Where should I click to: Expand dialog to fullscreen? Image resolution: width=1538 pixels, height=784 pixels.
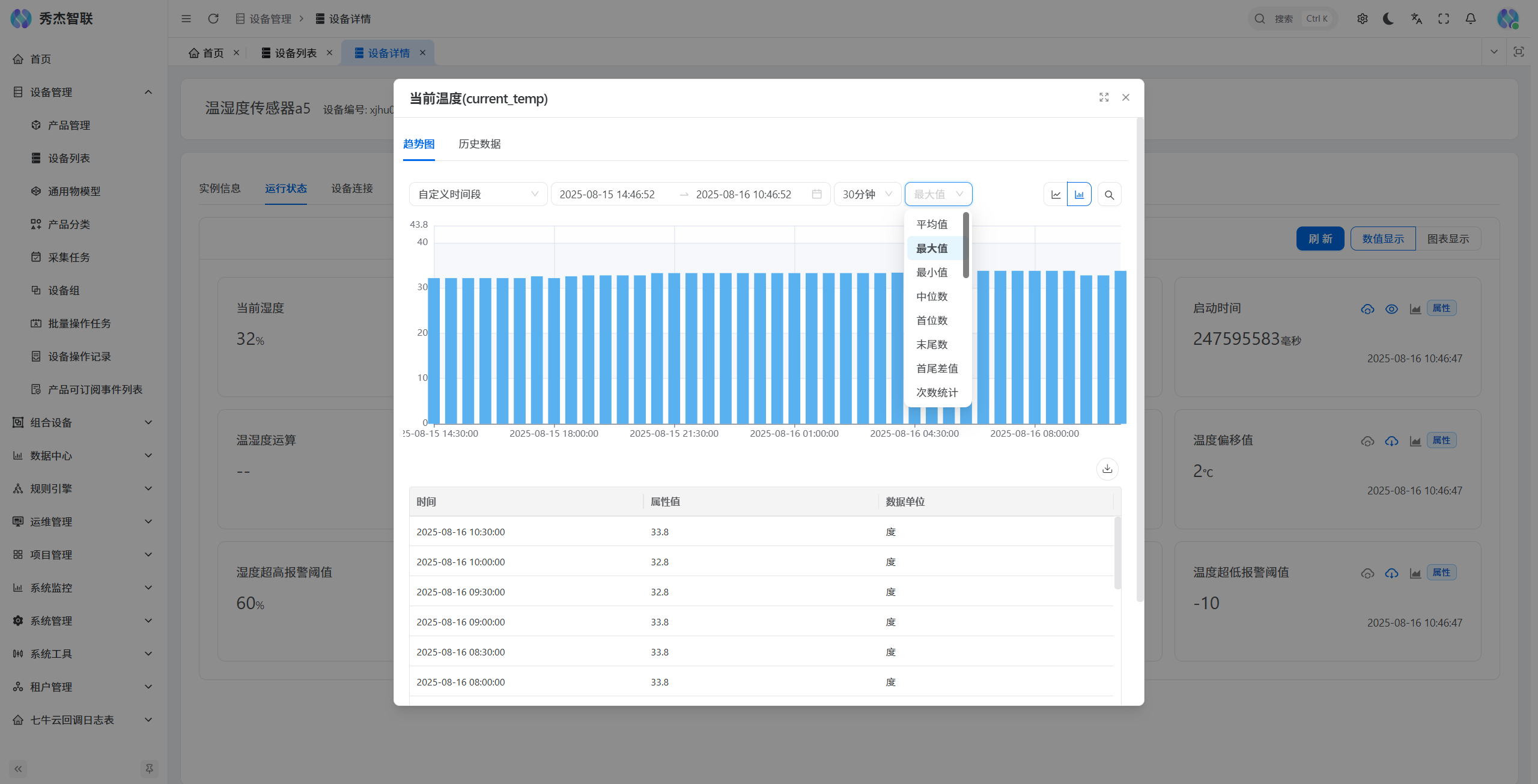click(1104, 97)
